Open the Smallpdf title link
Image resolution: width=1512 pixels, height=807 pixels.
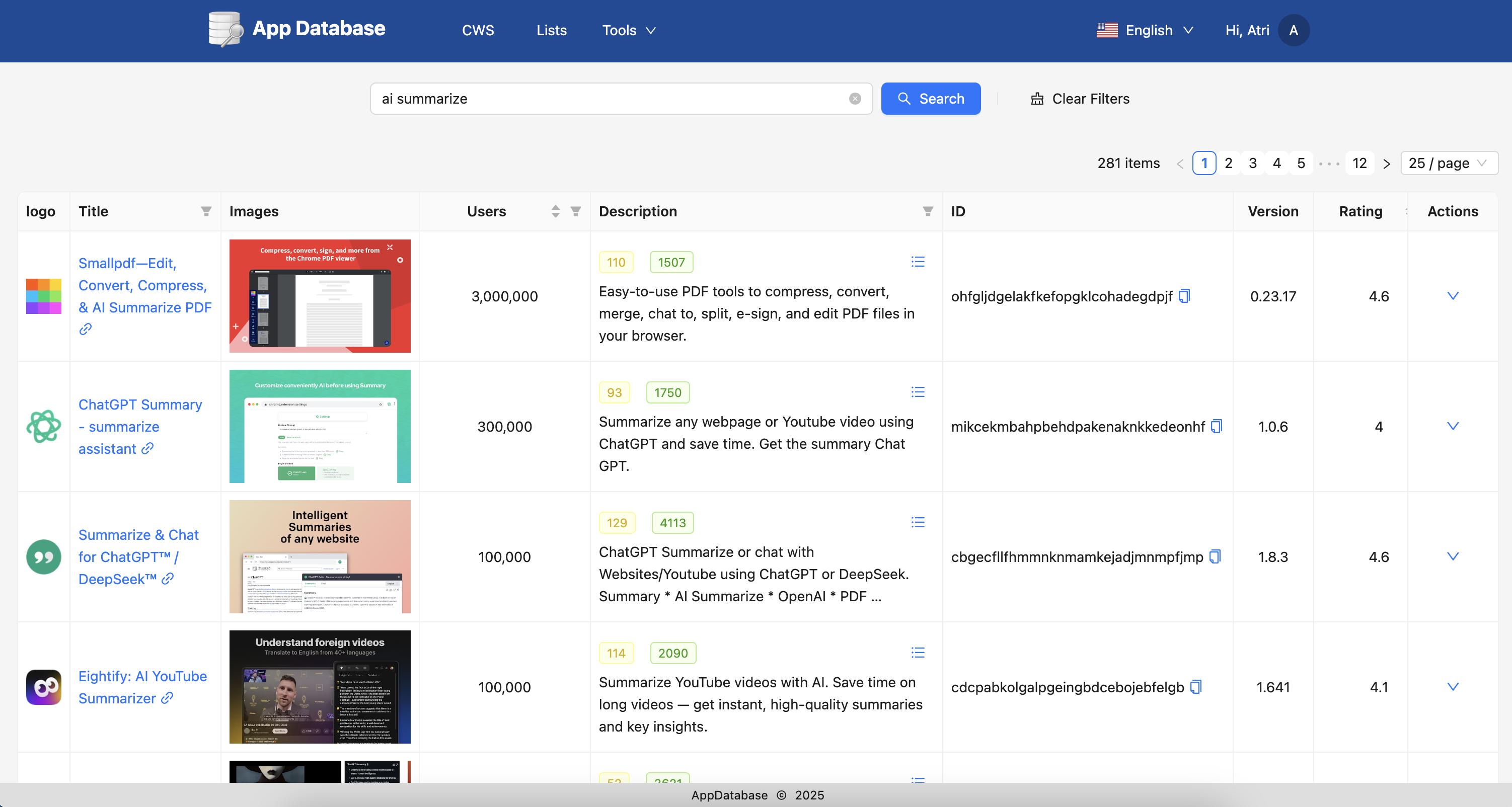tap(145, 285)
